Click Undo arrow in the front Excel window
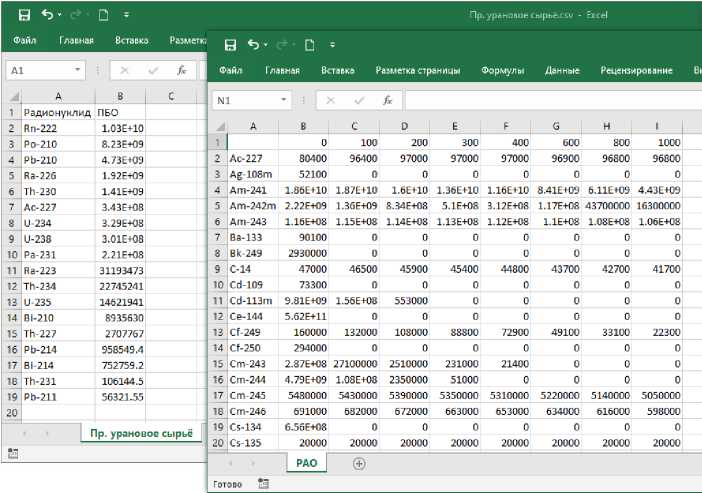 pyautogui.click(x=253, y=45)
